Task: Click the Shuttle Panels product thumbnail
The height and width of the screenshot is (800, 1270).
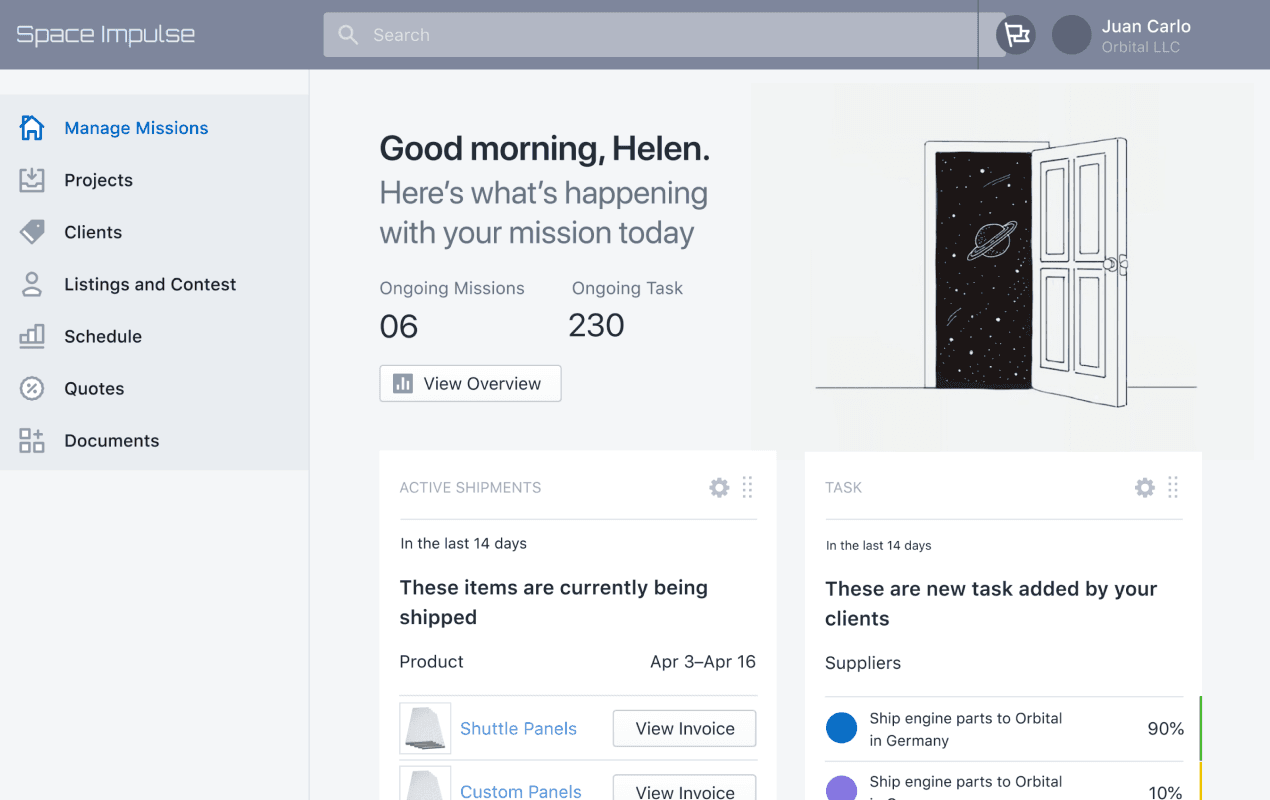Action: (425, 728)
